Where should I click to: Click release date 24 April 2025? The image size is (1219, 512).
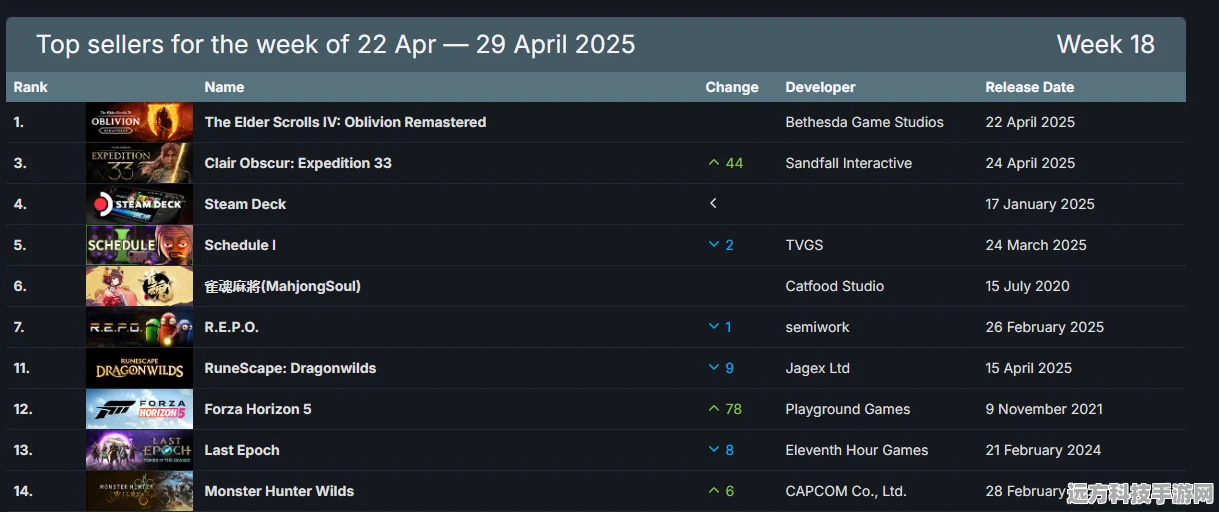click(x=1030, y=163)
